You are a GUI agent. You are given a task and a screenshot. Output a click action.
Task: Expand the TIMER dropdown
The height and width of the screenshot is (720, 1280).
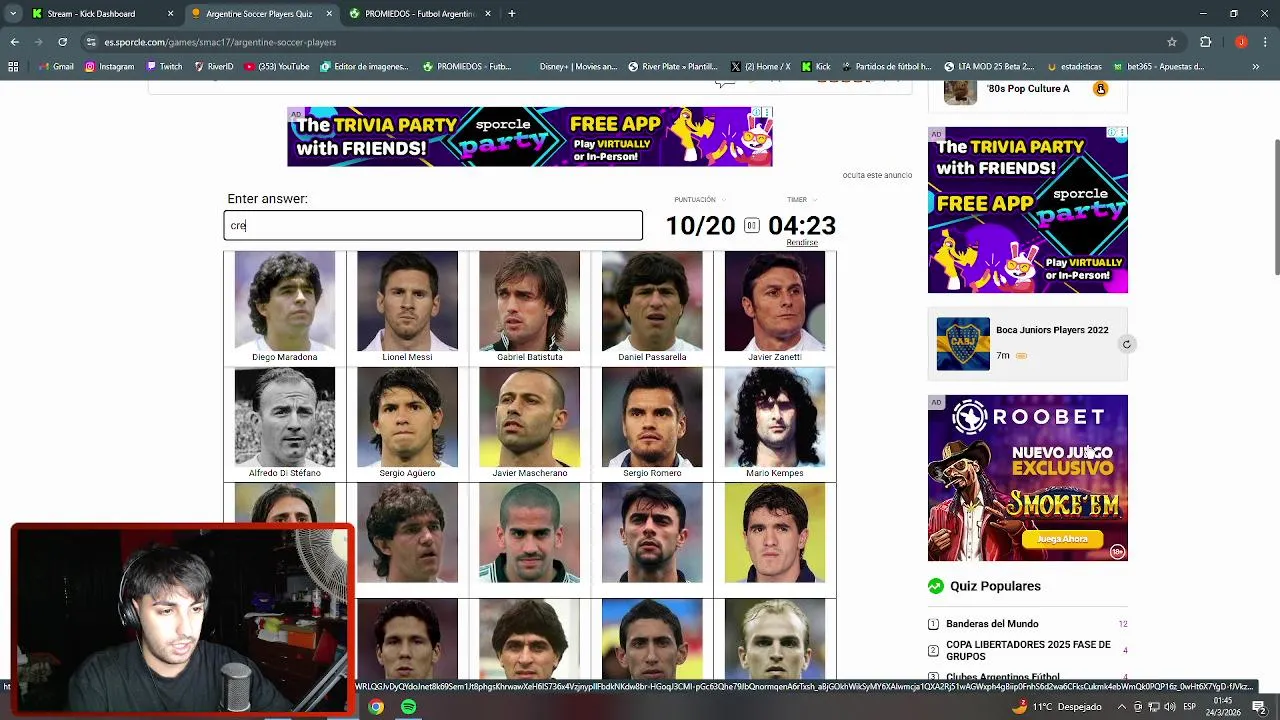(x=801, y=200)
